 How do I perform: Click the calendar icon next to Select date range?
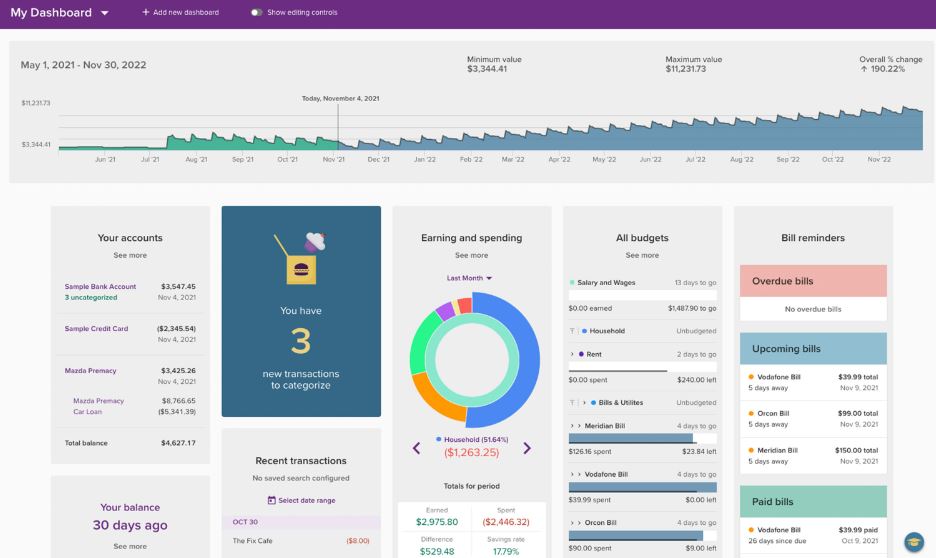click(x=272, y=500)
